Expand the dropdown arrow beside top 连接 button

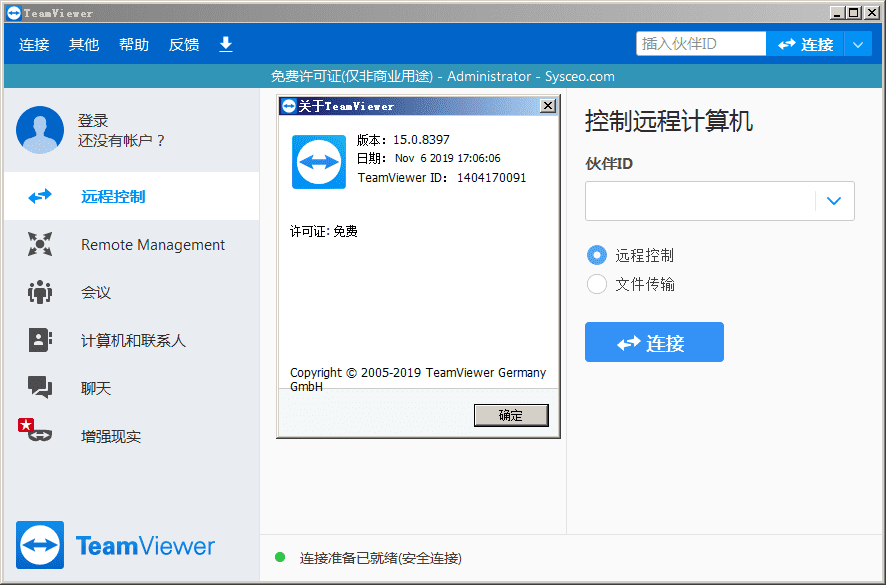coord(858,44)
